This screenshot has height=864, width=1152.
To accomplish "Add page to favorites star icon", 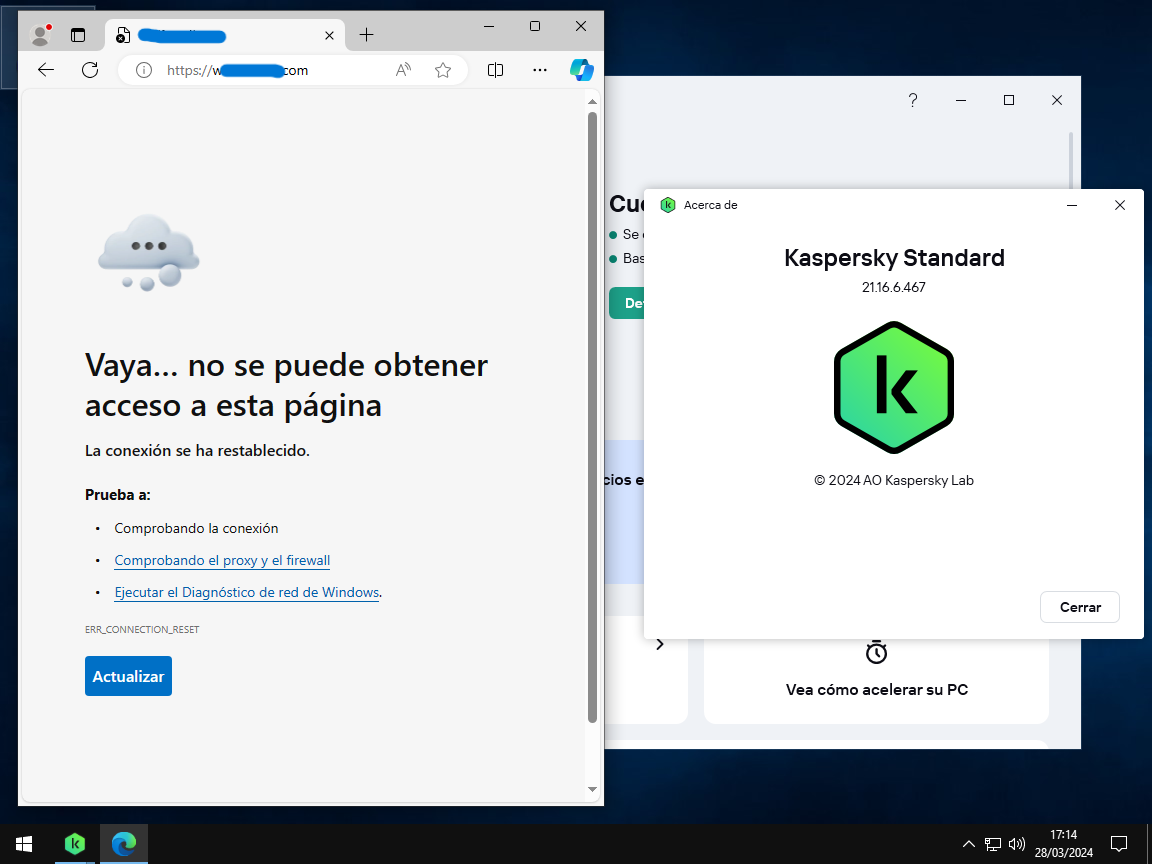I will (x=443, y=70).
